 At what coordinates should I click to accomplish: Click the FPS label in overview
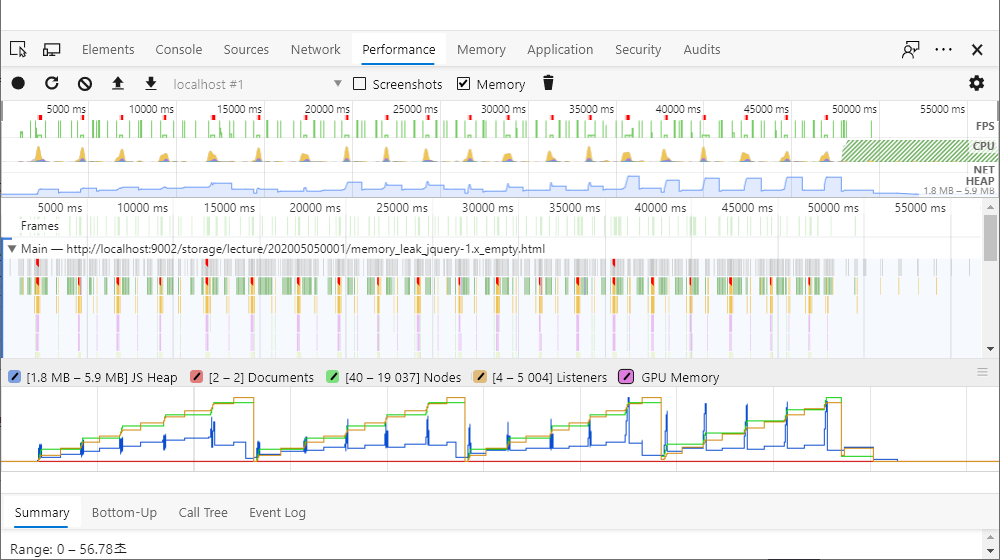pyautogui.click(x=985, y=126)
